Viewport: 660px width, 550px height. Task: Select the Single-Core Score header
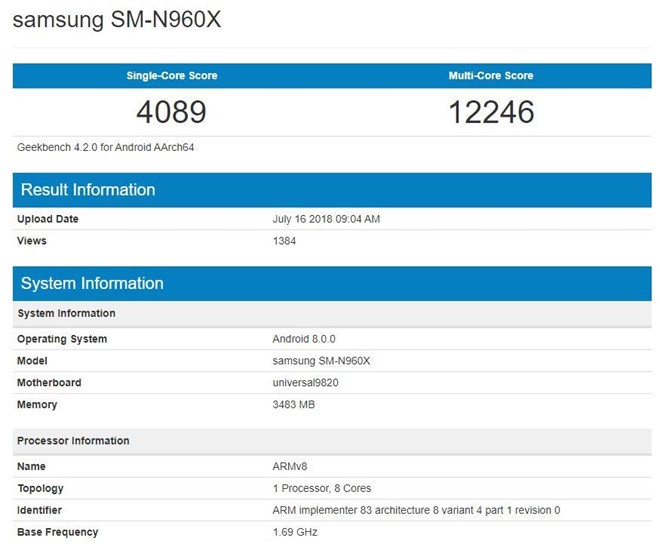point(172,76)
